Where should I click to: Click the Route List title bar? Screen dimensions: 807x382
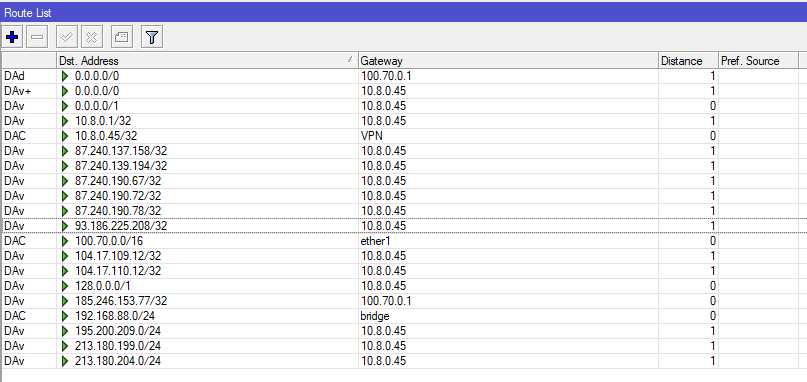pyautogui.click(x=404, y=12)
